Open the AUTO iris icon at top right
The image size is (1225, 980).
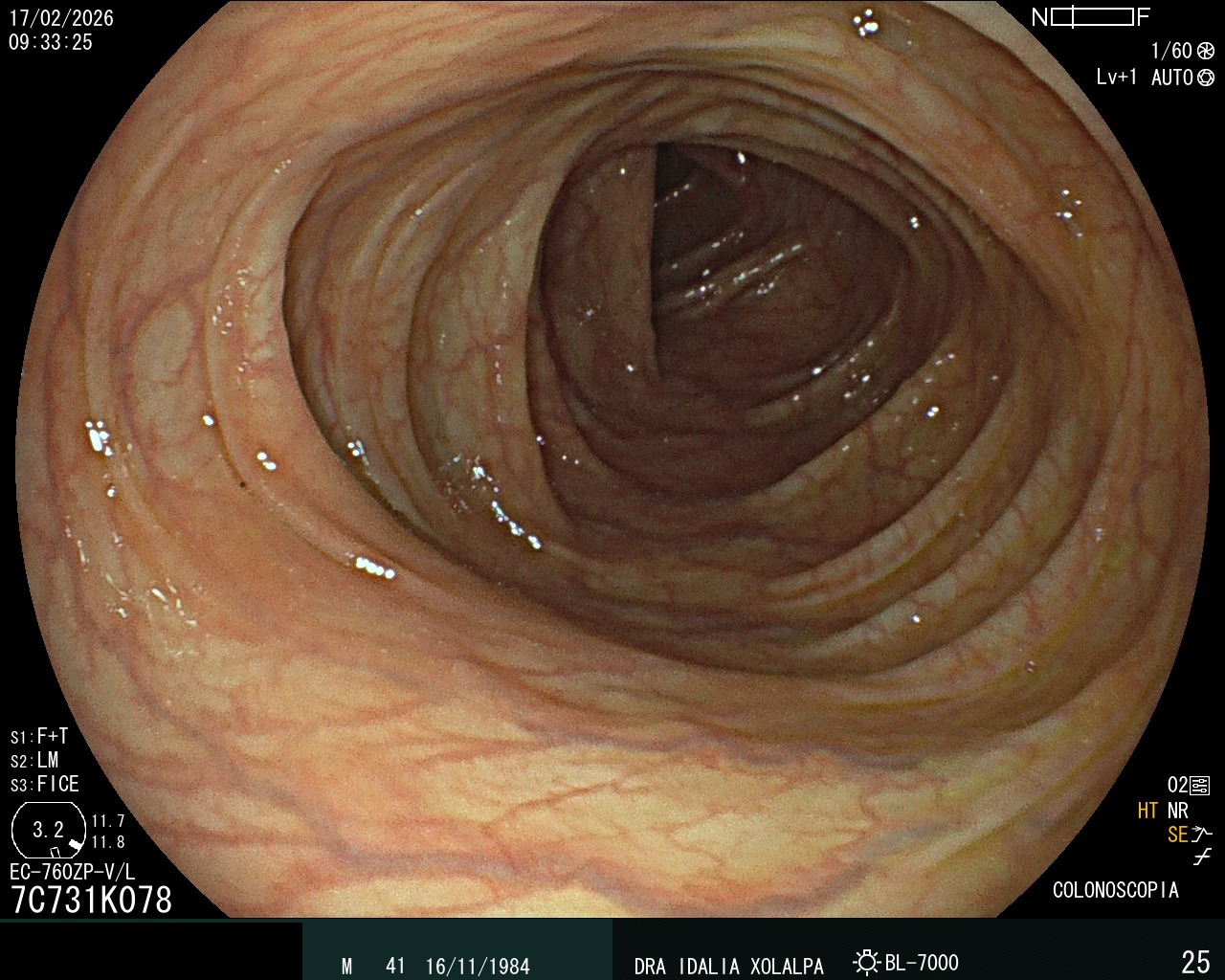(1206, 78)
